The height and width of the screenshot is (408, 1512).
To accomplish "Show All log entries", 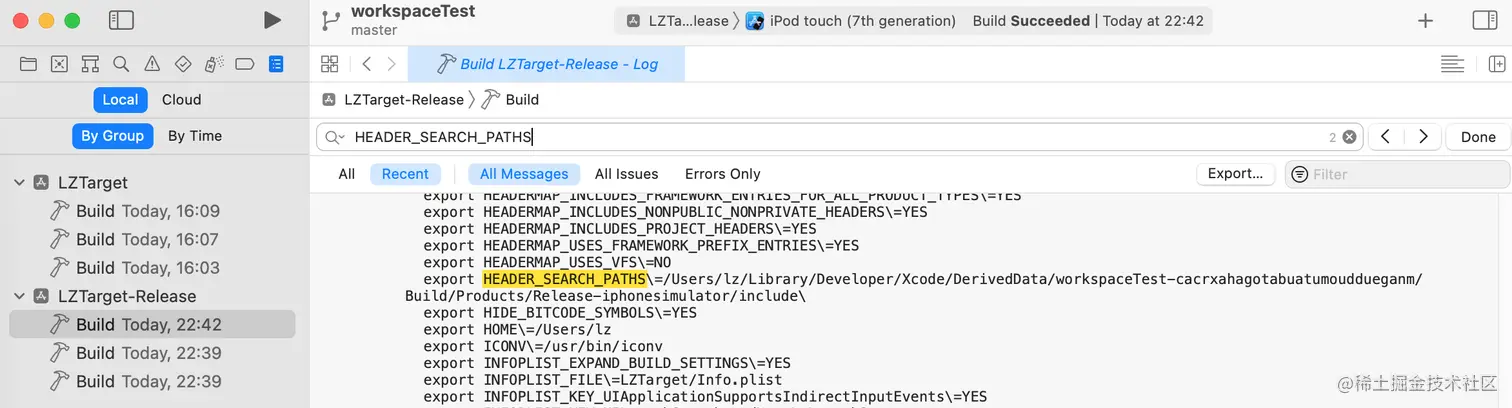I will [x=347, y=174].
